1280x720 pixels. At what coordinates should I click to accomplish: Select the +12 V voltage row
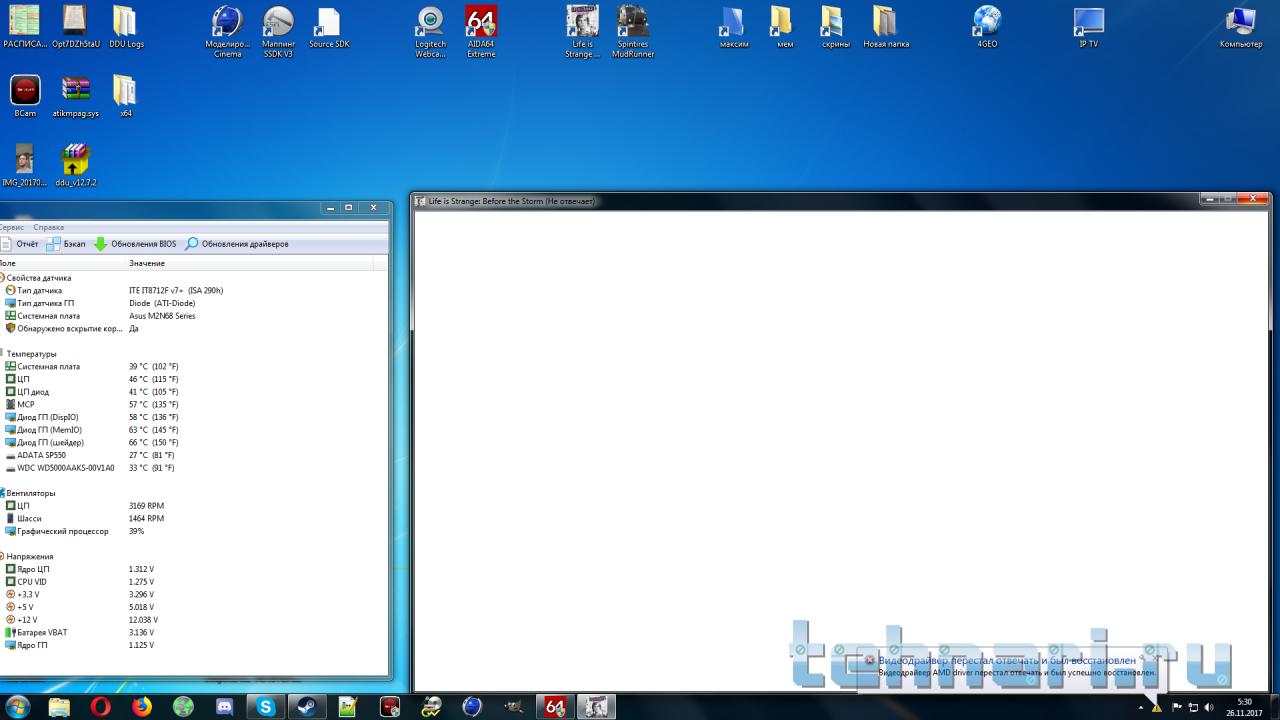[x=194, y=620]
